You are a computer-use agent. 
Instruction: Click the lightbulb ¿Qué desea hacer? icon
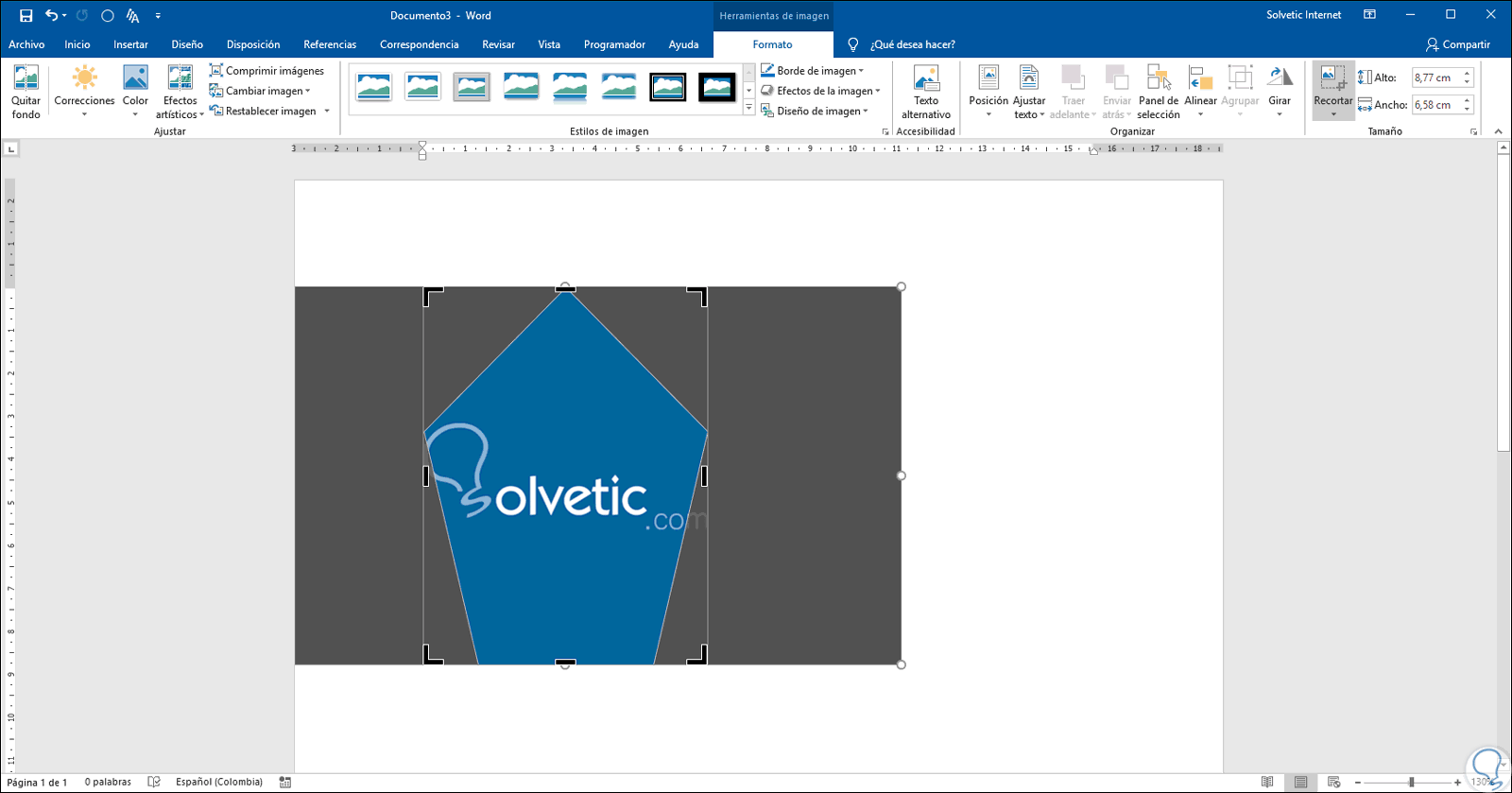click(853, 44)
